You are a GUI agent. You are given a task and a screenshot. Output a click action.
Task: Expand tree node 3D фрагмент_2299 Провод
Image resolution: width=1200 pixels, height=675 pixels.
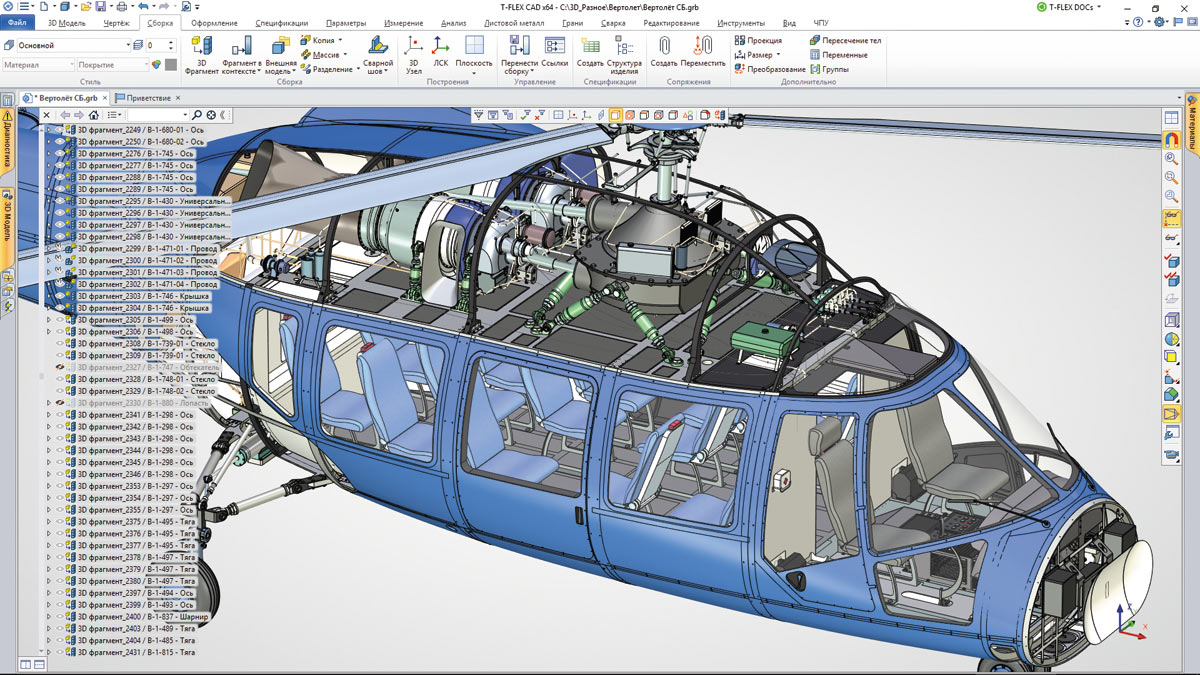click(x=49, y=248)
